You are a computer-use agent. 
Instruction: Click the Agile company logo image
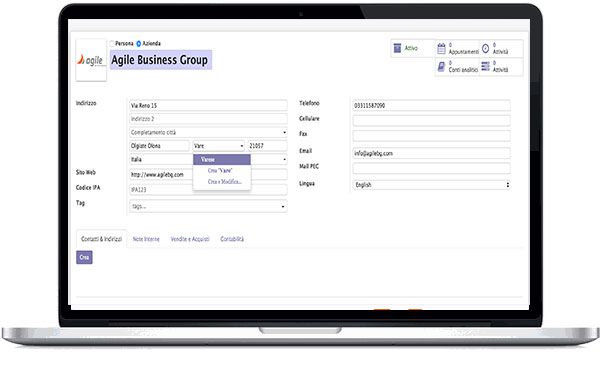(91, 60)
